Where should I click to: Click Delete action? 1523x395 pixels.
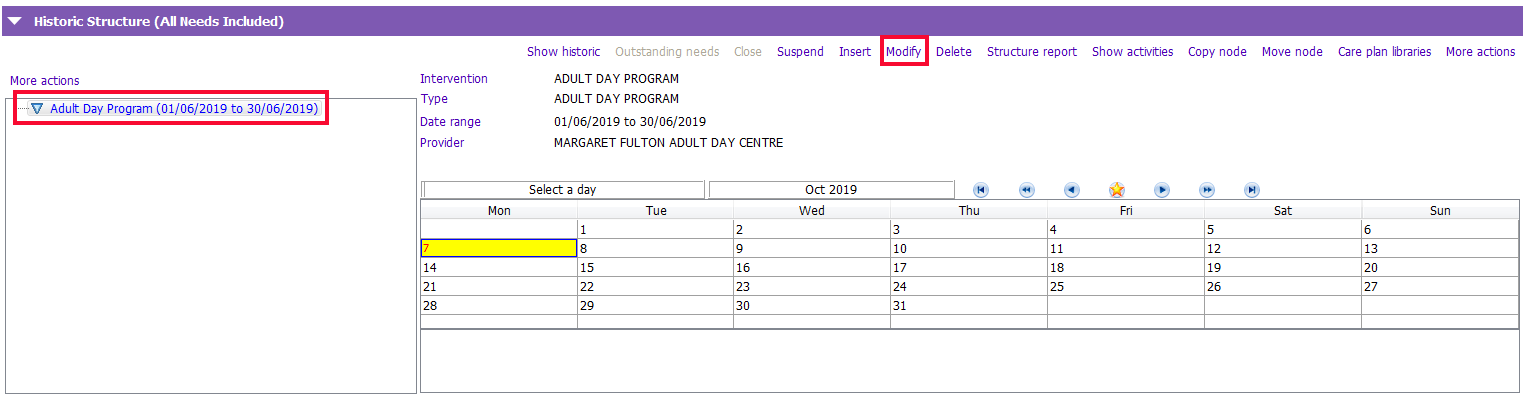pyautogui.click(x=954, y=52)
